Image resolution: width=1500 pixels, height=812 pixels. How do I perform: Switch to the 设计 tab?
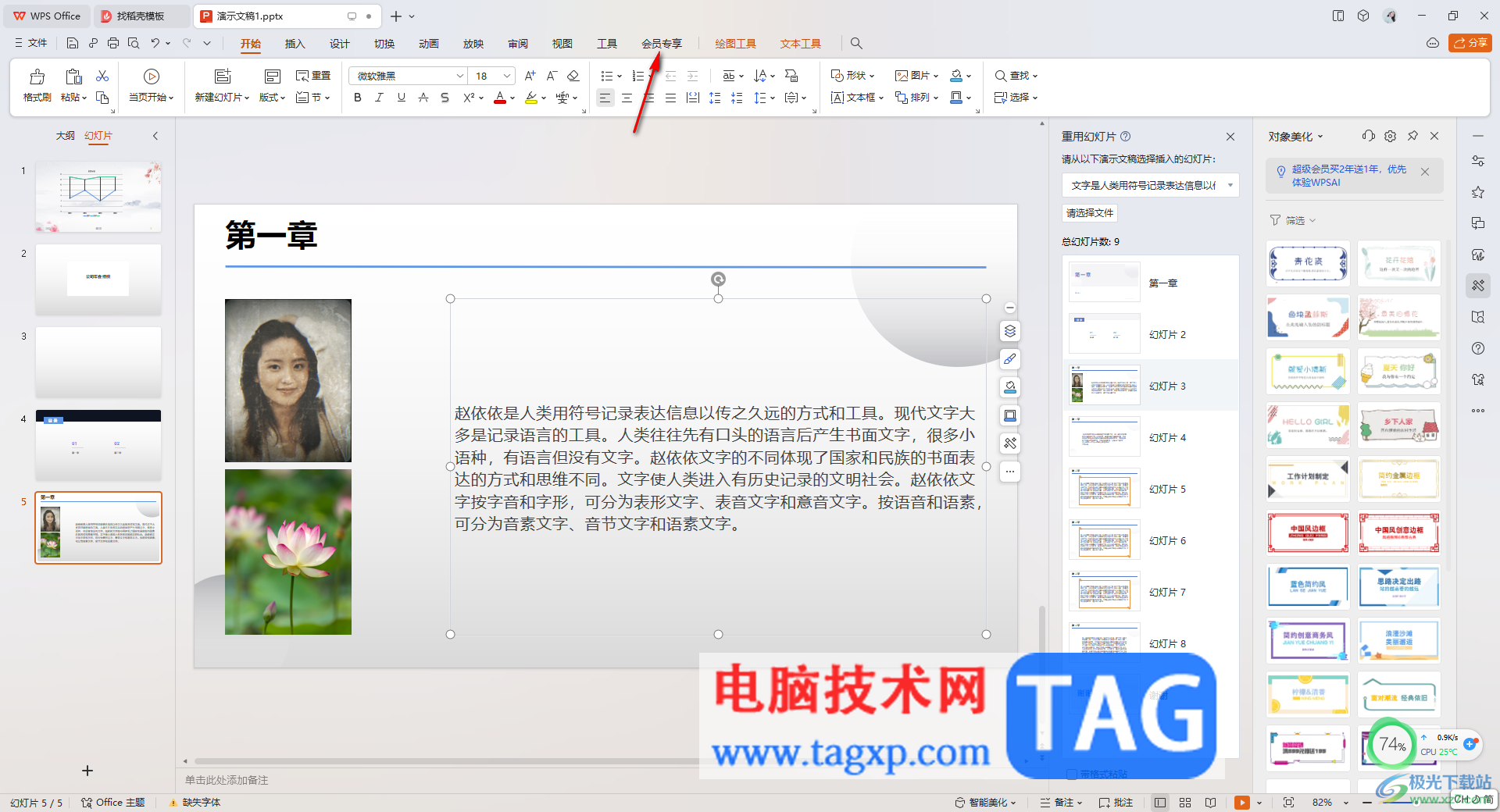(339, 44)
